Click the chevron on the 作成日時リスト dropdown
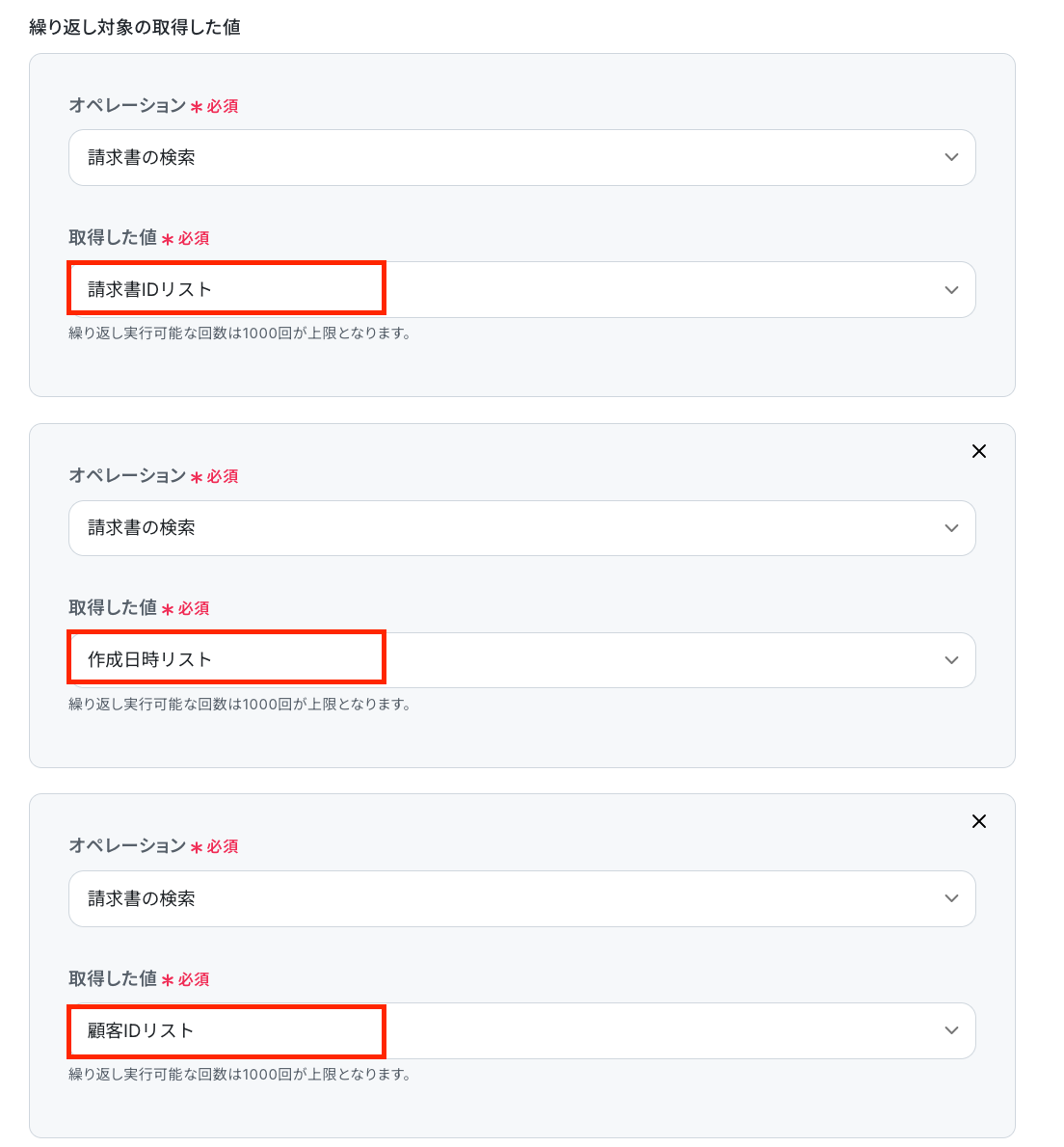 (951, 660)
